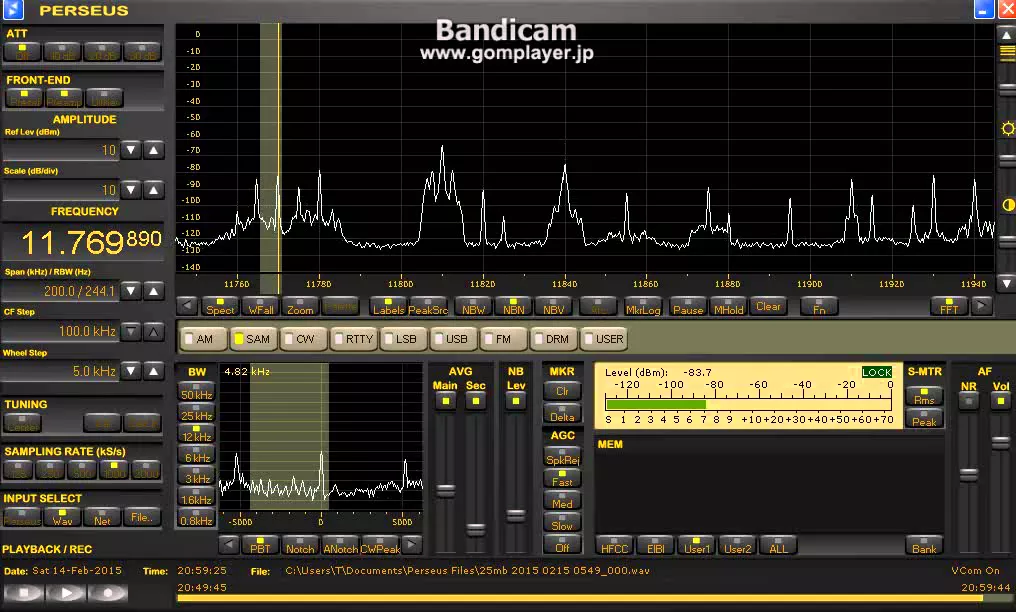Screen dimensions: 1016x612
Task: Adjust the AVG Main slider
Action: click(x=445, y=490)
